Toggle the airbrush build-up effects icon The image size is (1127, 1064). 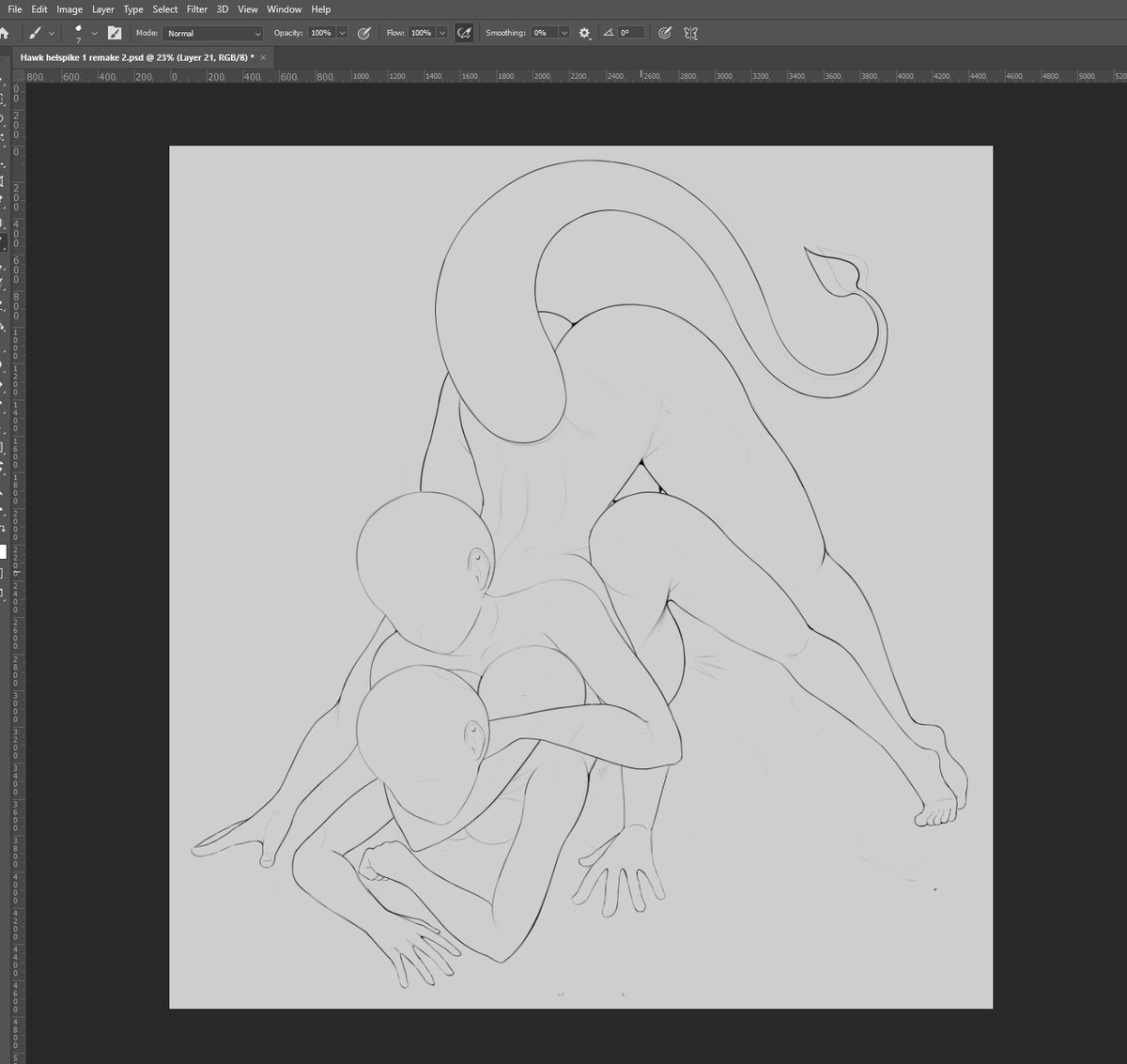pos(464,33)
